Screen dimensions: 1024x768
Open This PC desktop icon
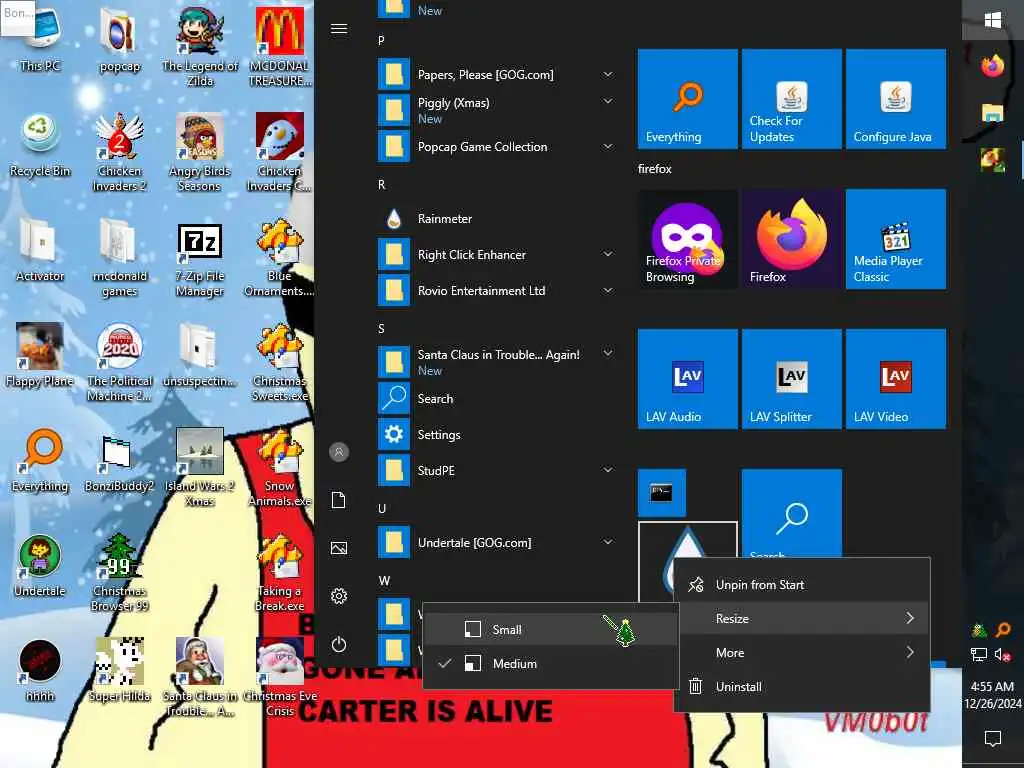pos(40,40)
